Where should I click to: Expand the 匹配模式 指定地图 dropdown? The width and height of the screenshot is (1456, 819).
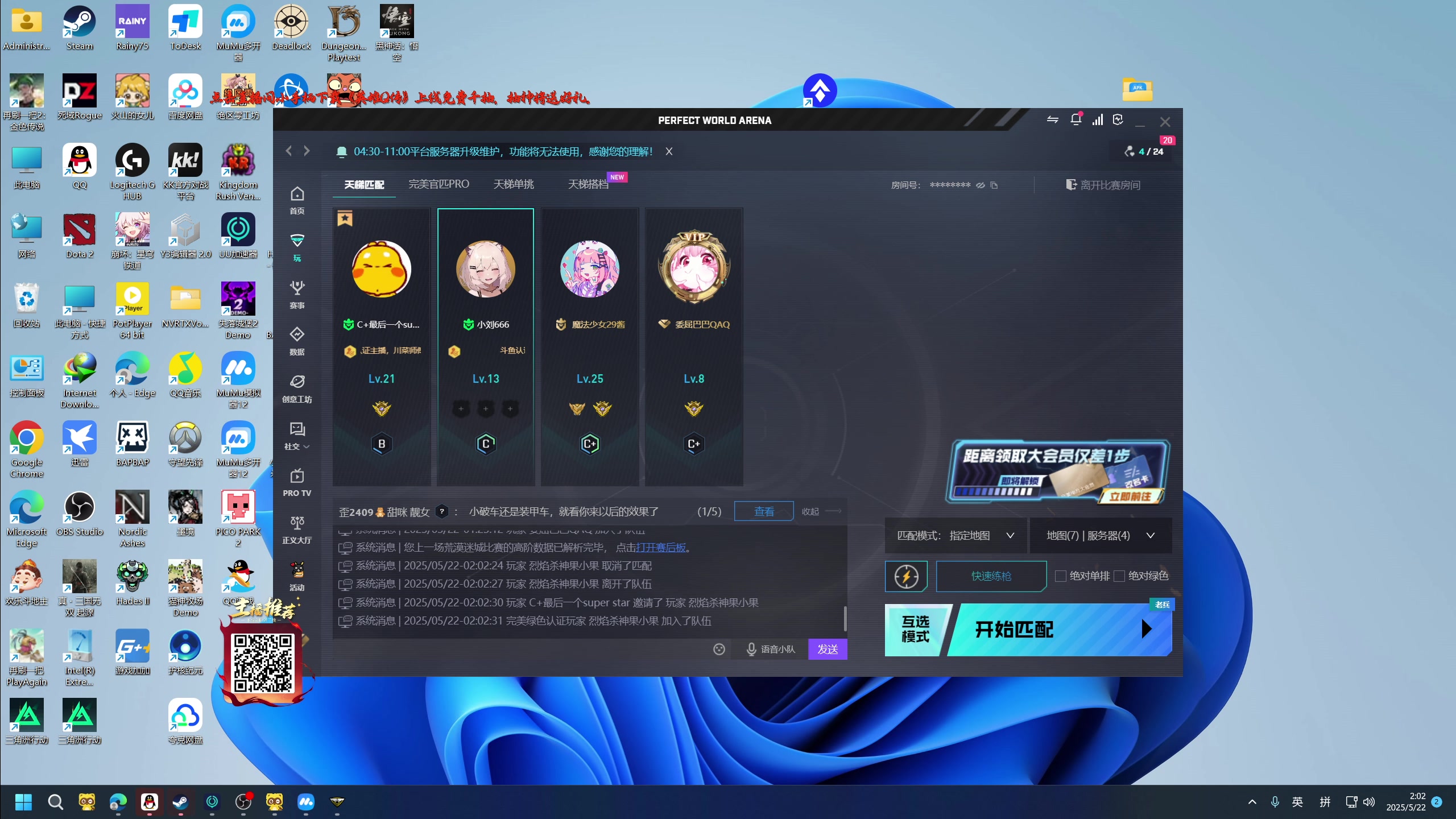click(955, 536)
